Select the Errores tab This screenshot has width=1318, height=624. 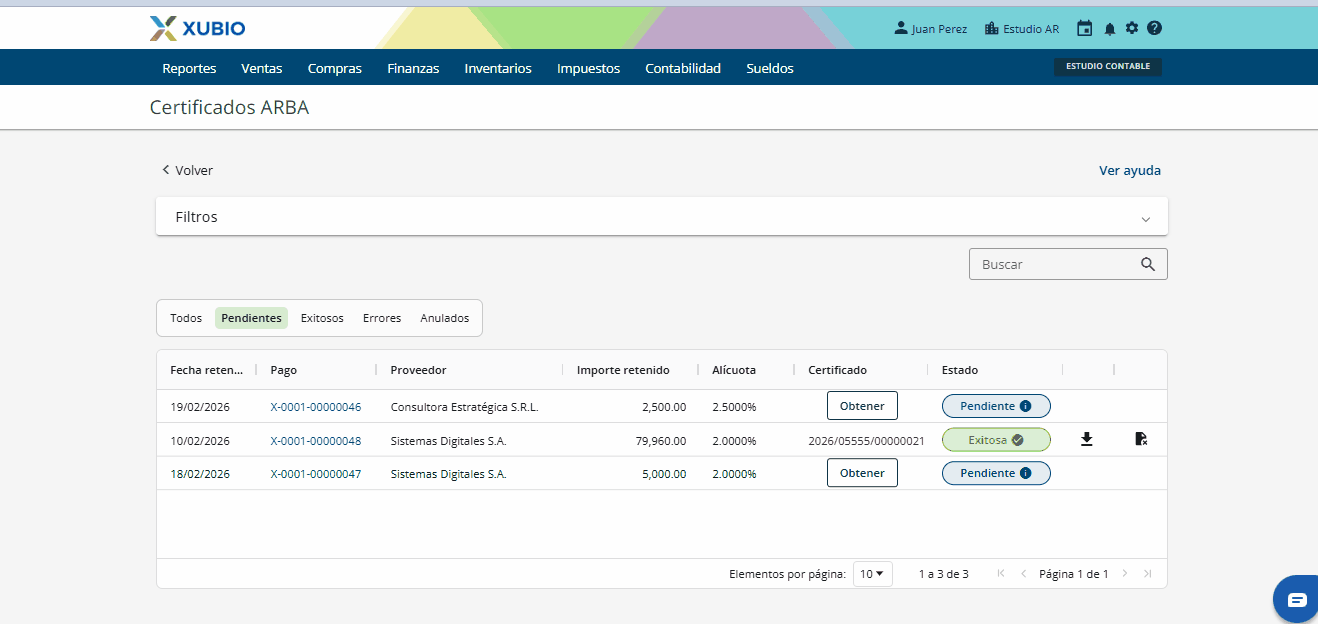pyautogui.click(x=382, y=318)
